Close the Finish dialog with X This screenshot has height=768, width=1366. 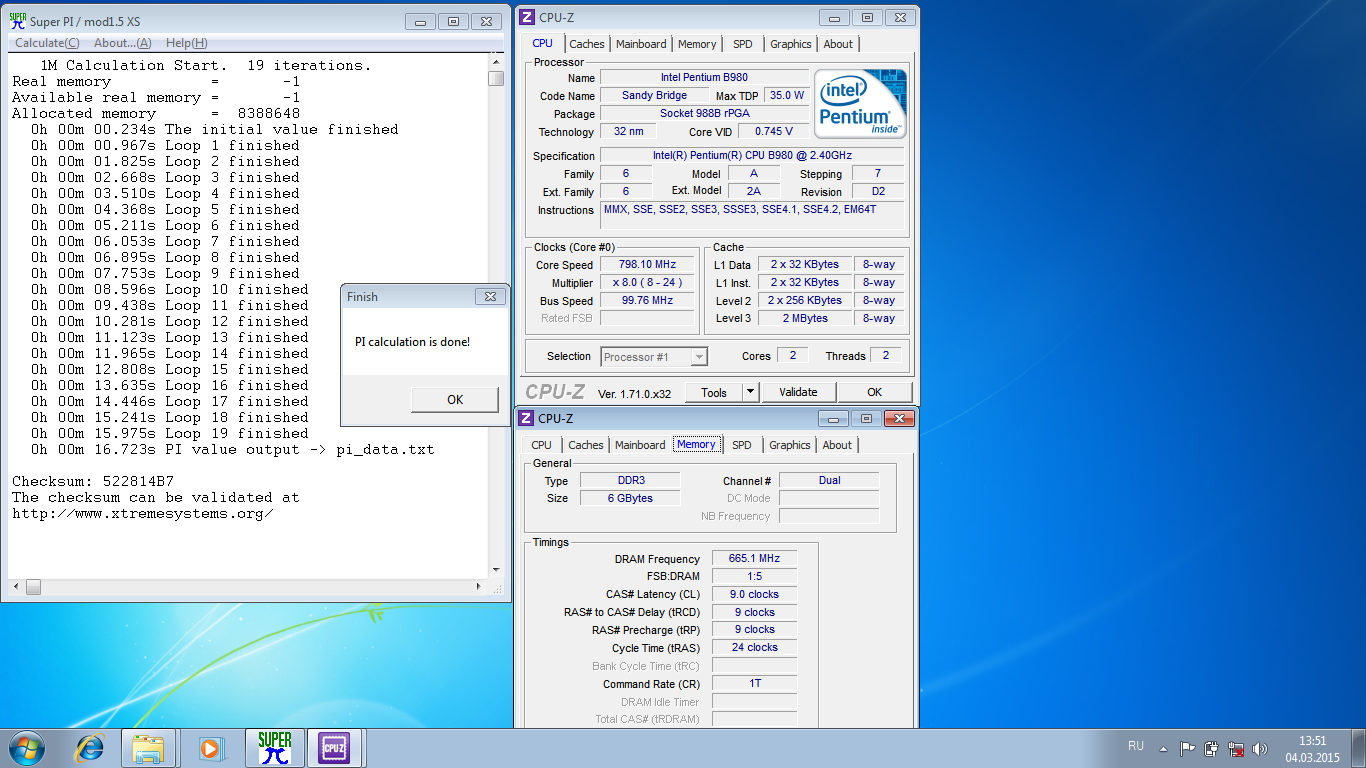[x=489, y=296]
